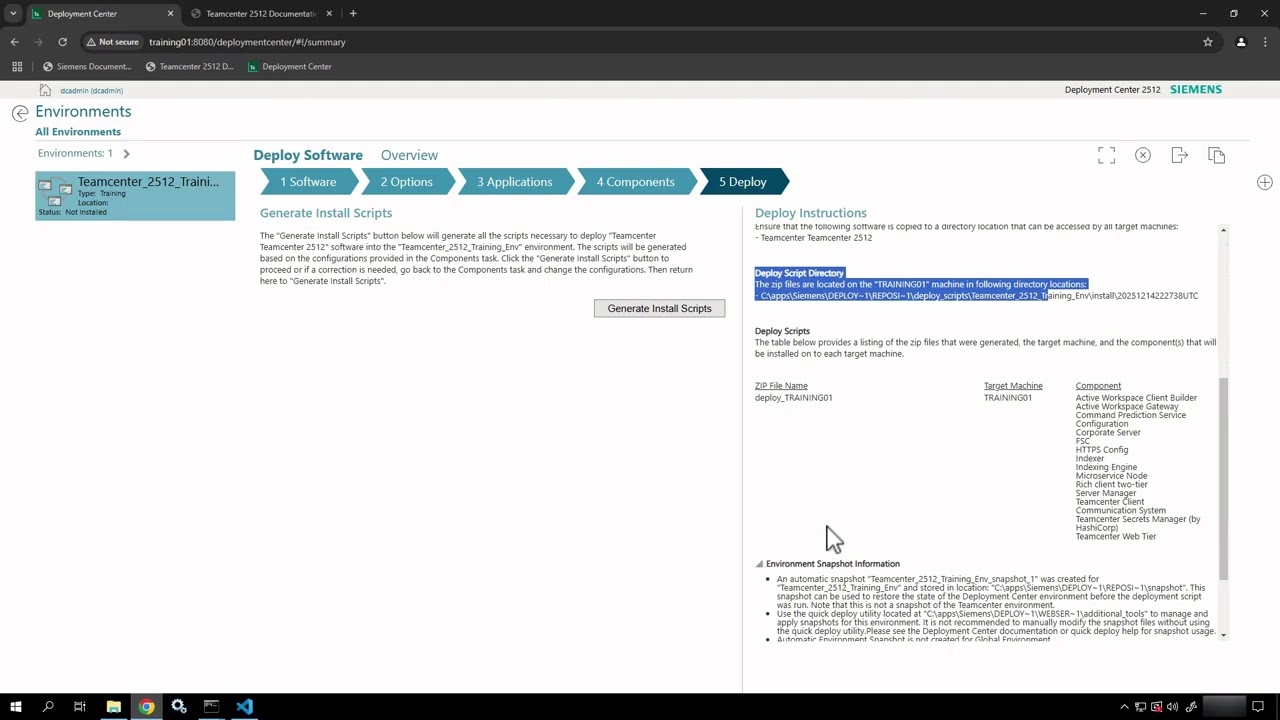1280x720 pixels.
Task: Open the 5 Deploy step
Action: coord(743,182)
